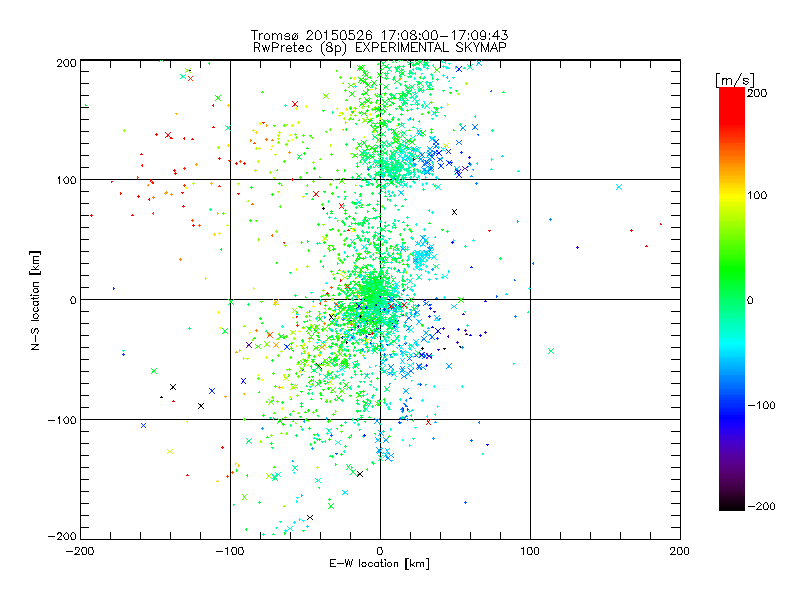Viewport: 800px width, 600px height.
Task: Select the subtitle 'RwPretec (8p) EXPERIMENTAL SKYMAP'
Action: tap(380, 48)
